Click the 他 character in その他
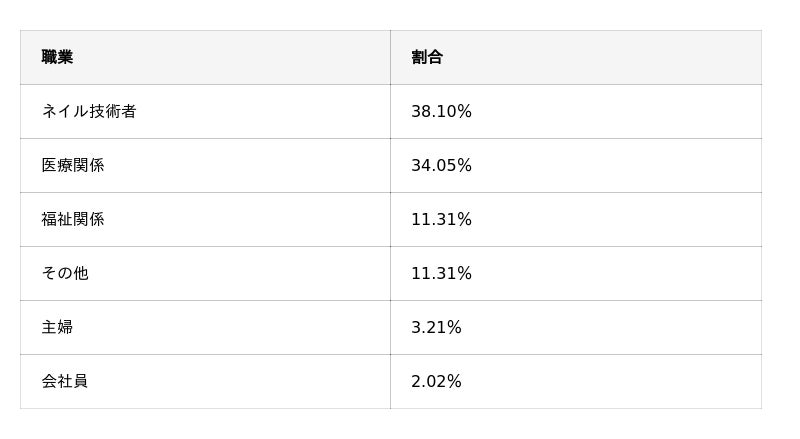800x439 pixels. tap(81, 274)
